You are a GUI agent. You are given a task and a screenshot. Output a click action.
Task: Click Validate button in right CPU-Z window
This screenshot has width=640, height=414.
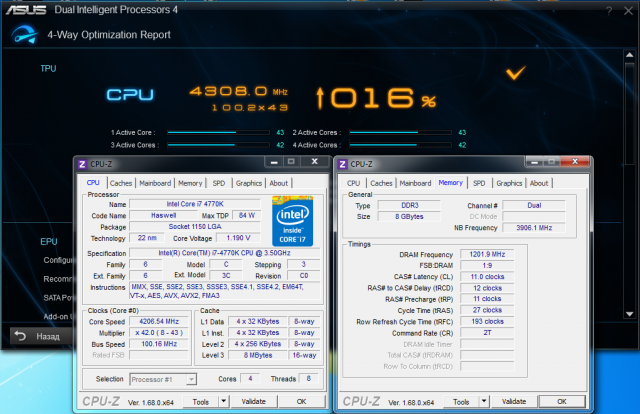coord(514,401)
